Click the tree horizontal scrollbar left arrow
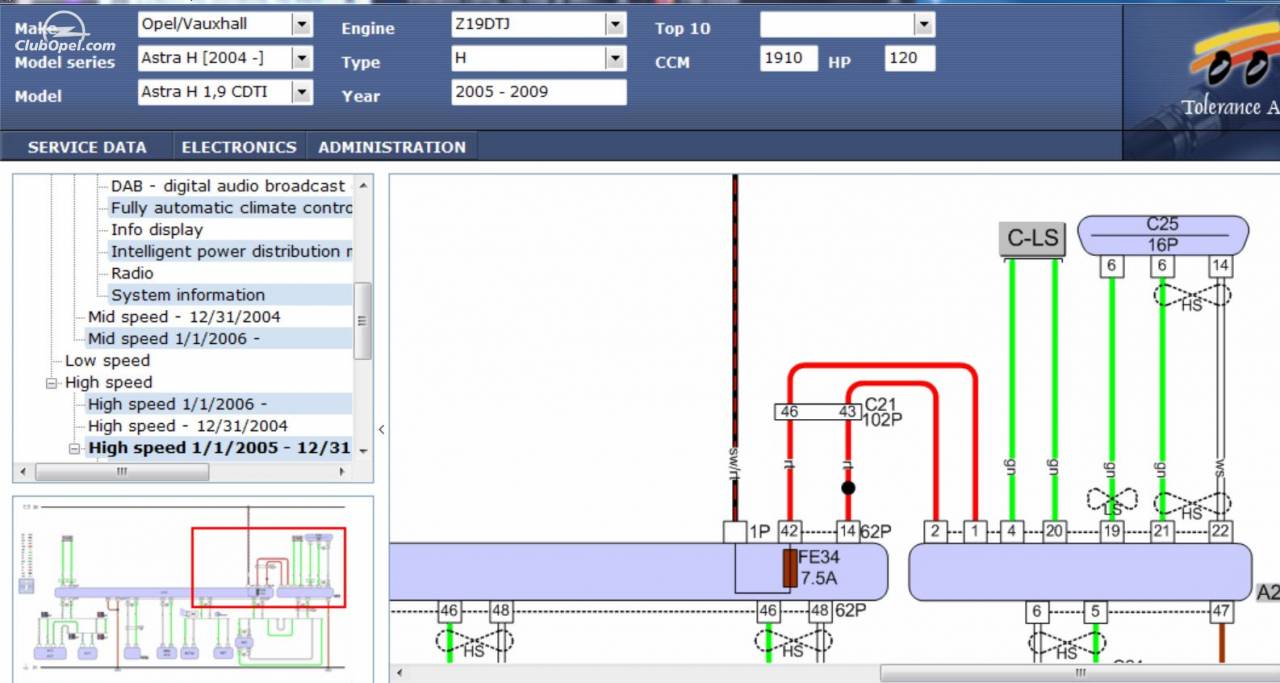The height and width of the screenshot is (683, 1280). pos(25,472)
